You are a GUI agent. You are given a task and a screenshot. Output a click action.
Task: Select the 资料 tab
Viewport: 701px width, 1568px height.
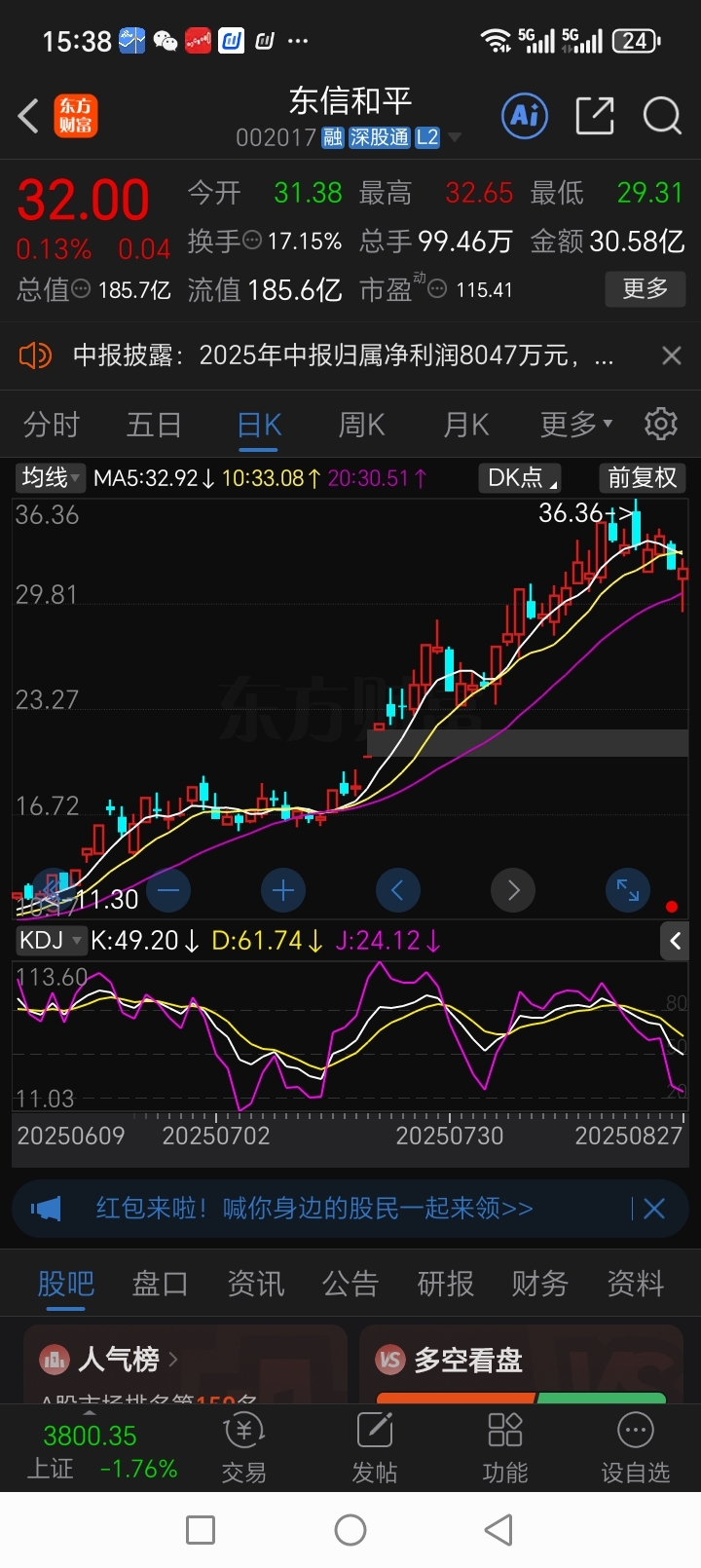(x=635, y=1284)
